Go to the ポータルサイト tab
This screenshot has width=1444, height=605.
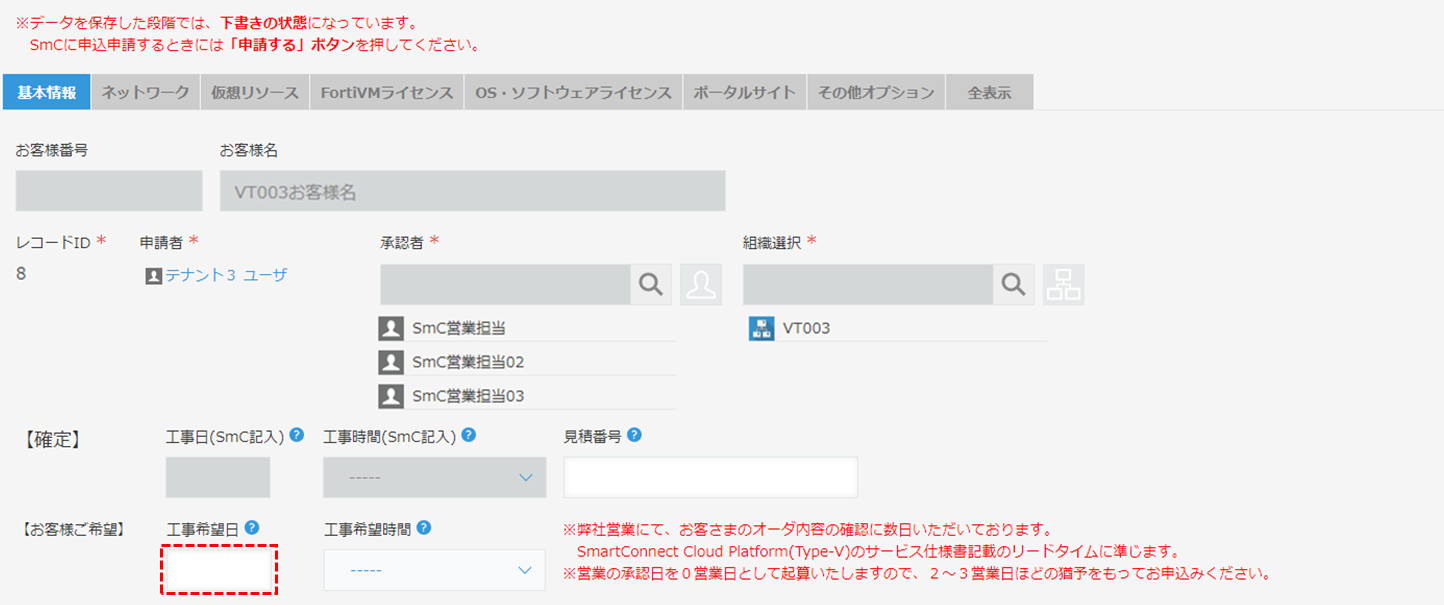click(745, 92)
